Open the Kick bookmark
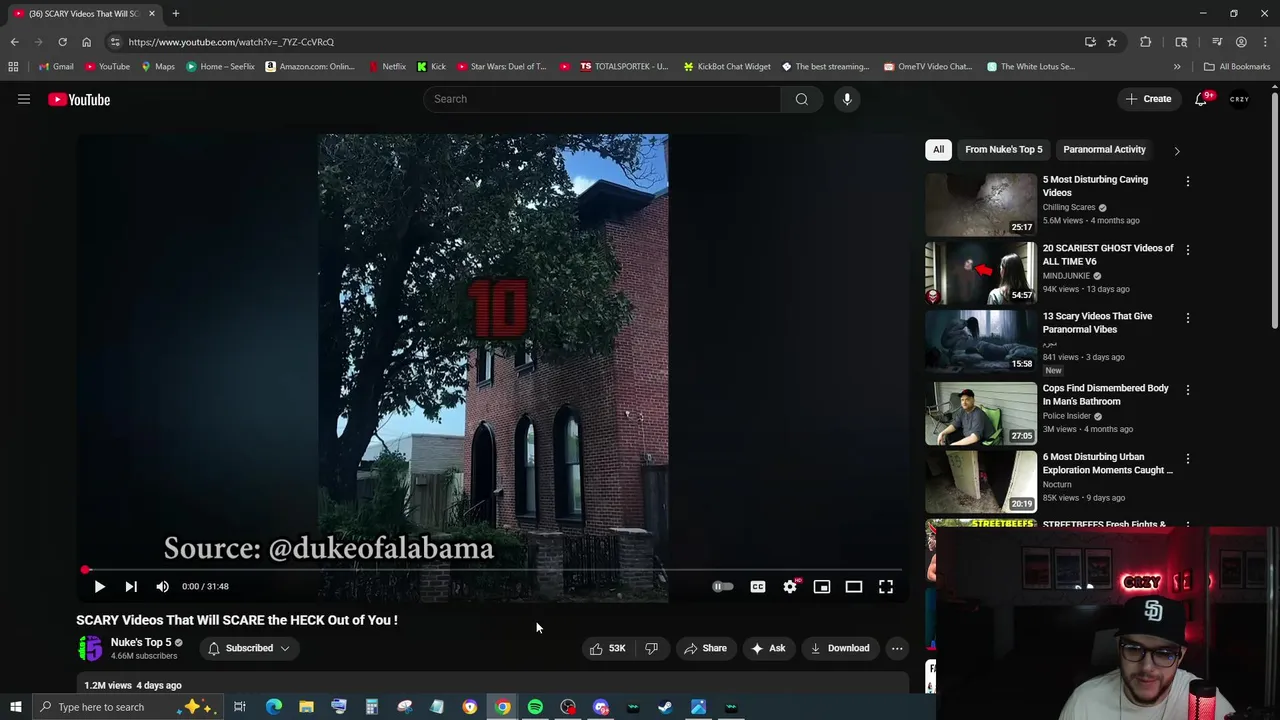 point(431,67)
